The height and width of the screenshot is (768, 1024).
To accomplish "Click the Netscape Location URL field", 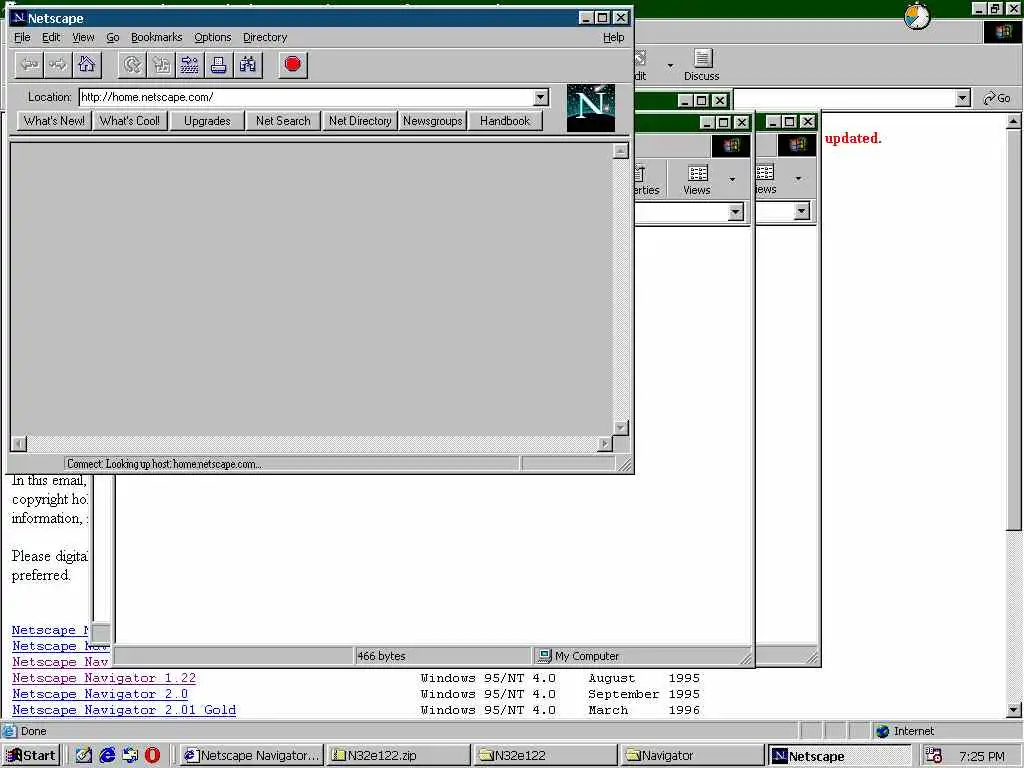I will [306, 97].
